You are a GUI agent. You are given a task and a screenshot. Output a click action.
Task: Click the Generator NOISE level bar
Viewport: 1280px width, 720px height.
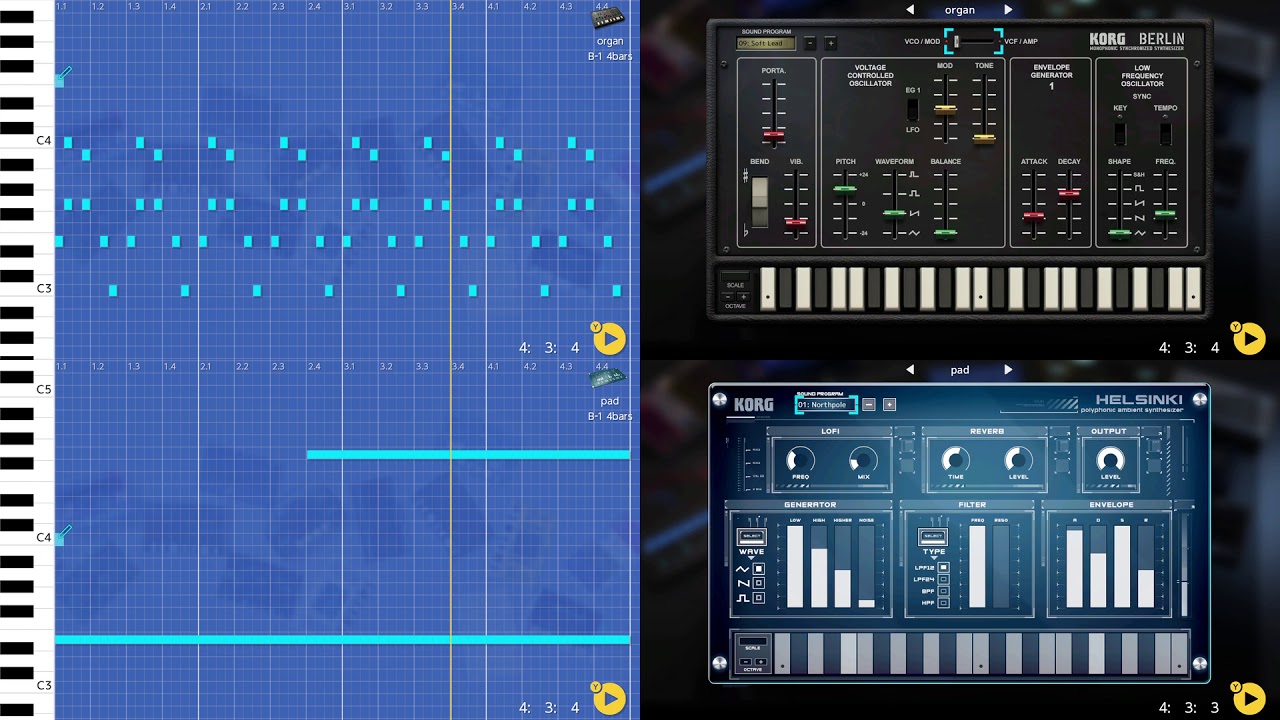click(x=866, y=567)
